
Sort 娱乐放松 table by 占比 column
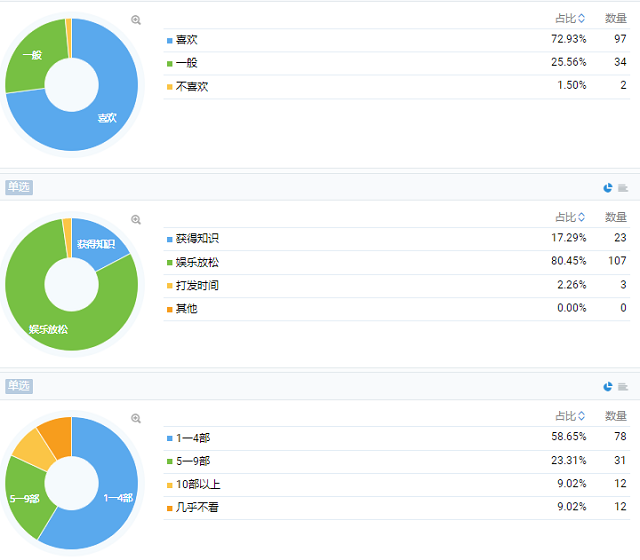click(x=582, y=217)
